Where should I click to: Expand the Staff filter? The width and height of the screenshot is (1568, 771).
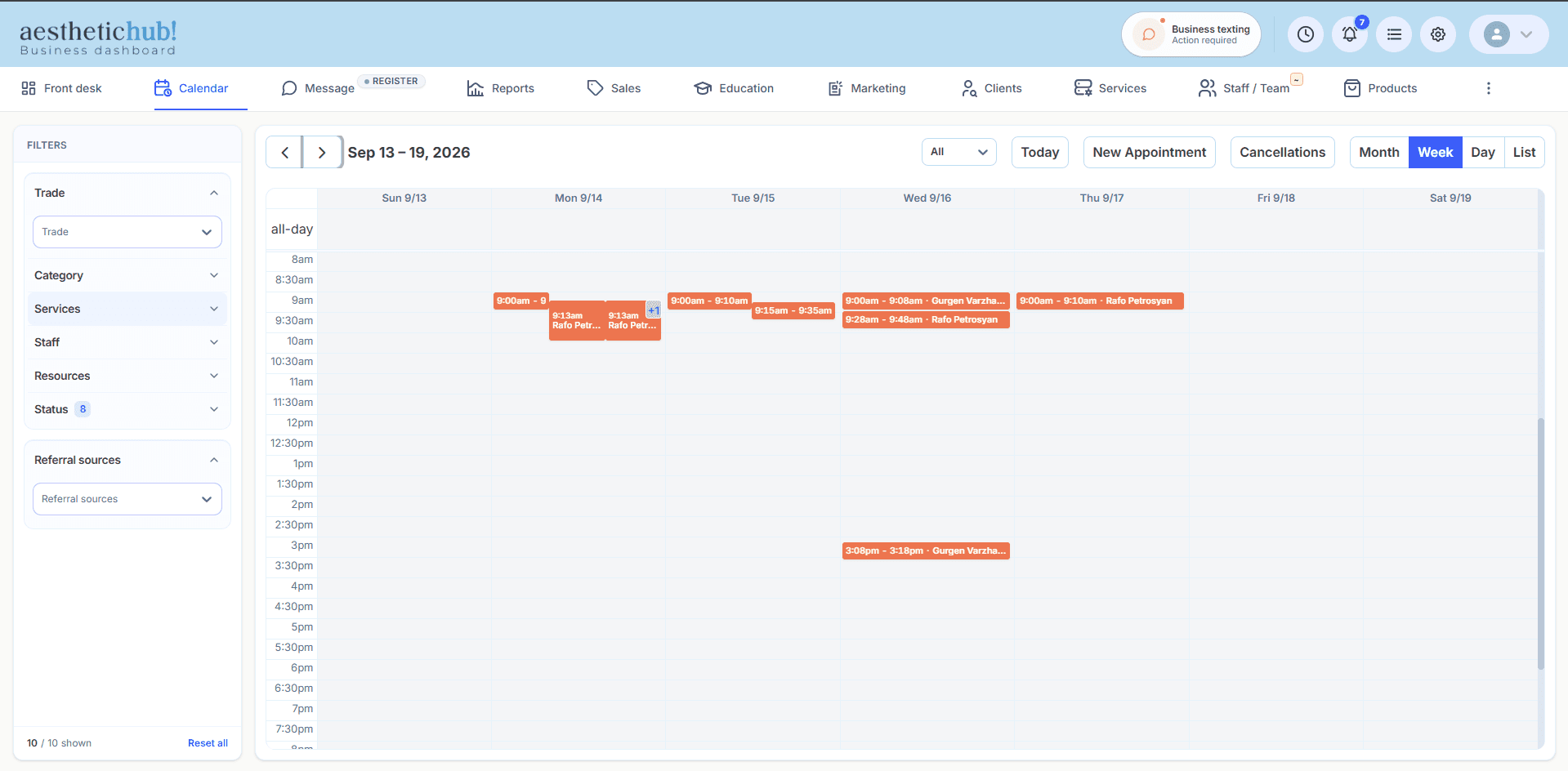127,342
